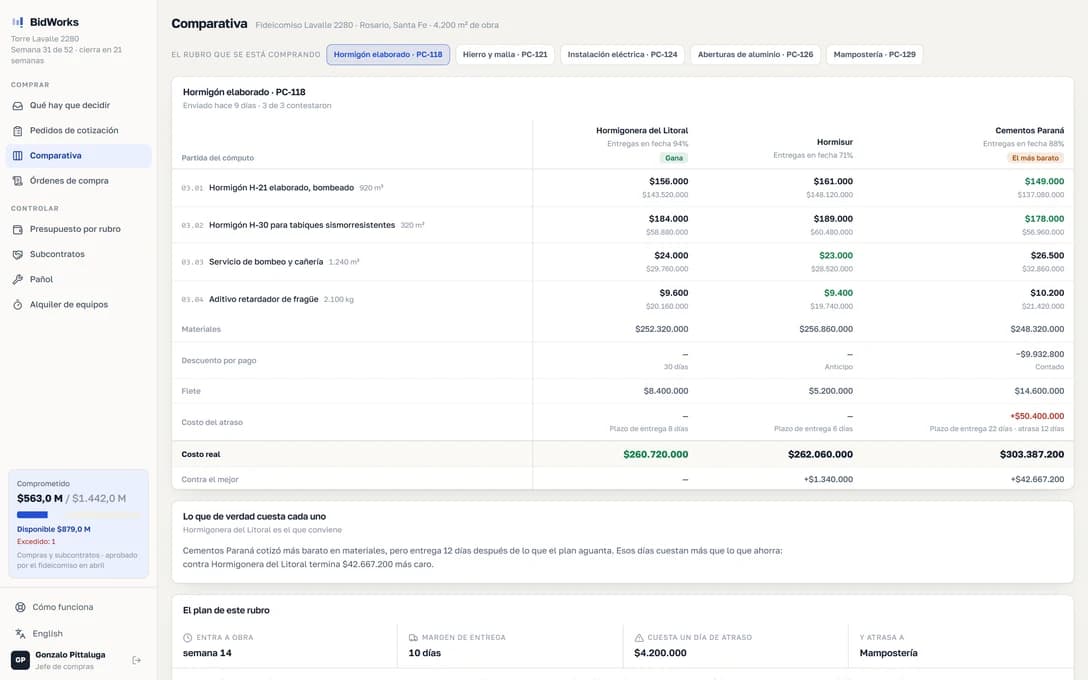Click the $303.387.200 real cost total
This screenshot has height=680, width=1088.
(1032, 454)
